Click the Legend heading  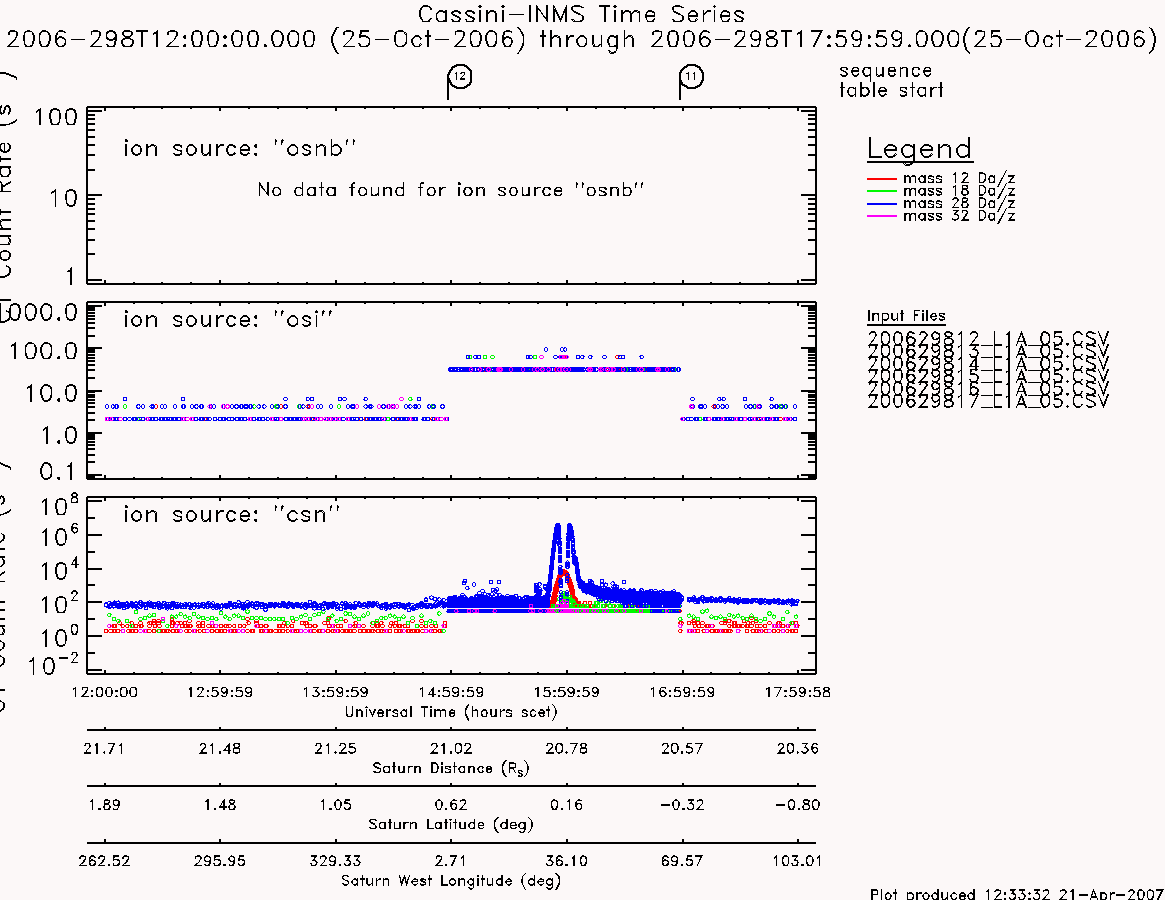point(920,149)
